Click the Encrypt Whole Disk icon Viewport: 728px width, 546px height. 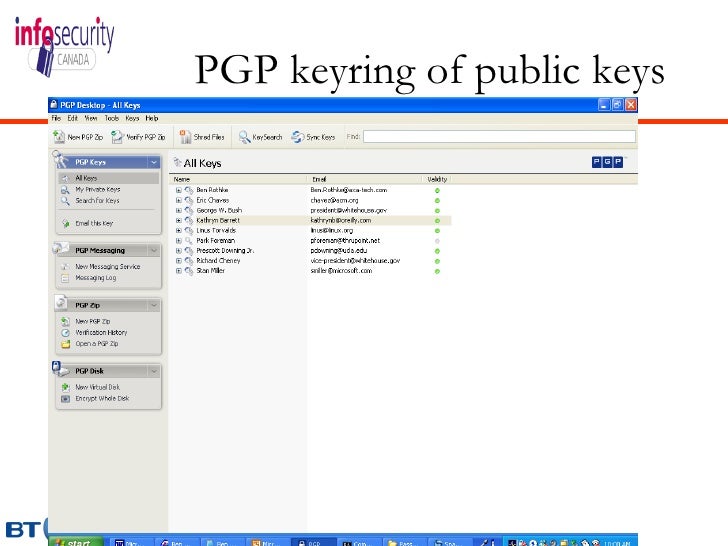[65, 398]
